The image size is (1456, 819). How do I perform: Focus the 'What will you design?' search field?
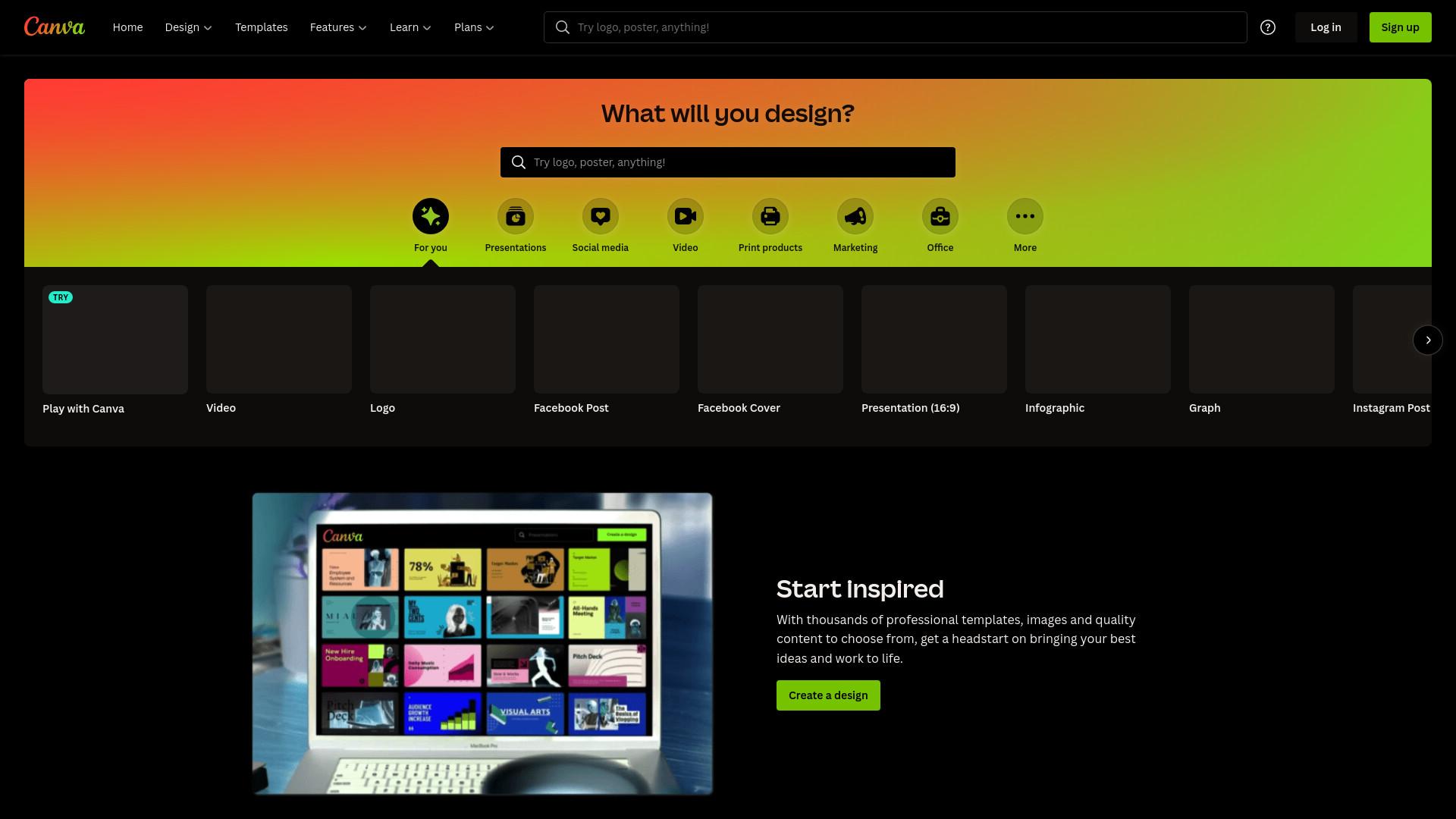[x=728, y=162]
